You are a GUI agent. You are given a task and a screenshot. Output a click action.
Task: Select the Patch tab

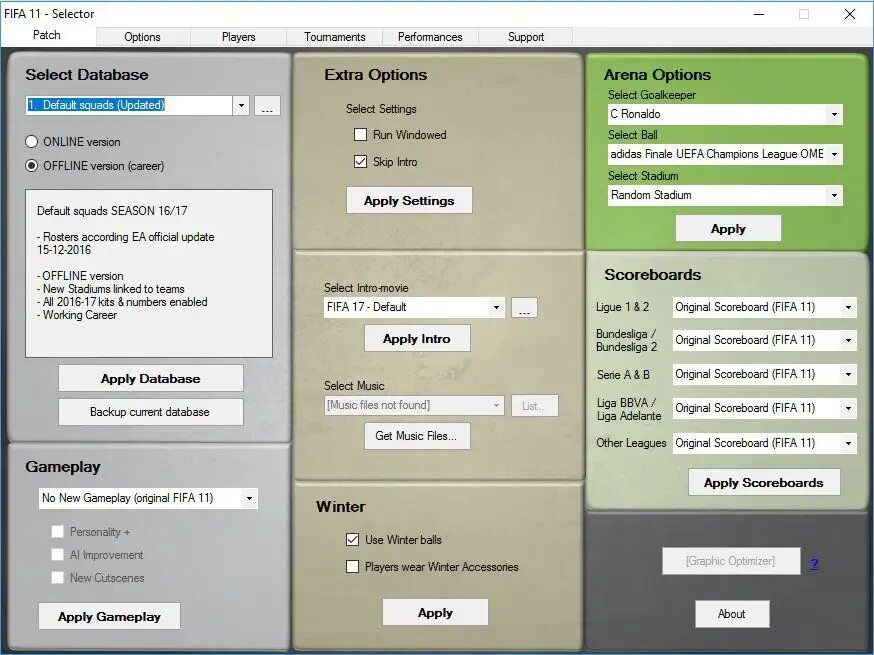tap(47, 35)
